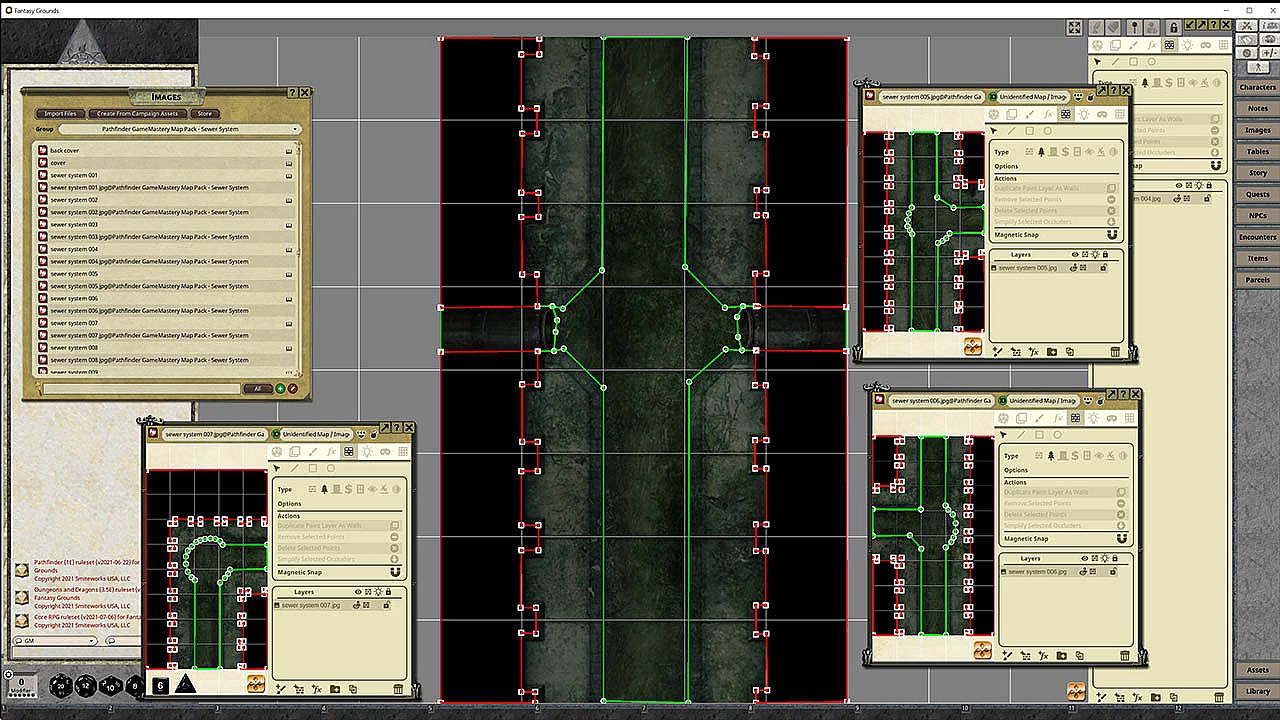Click the red edit button in Images window

coord(293,388)
